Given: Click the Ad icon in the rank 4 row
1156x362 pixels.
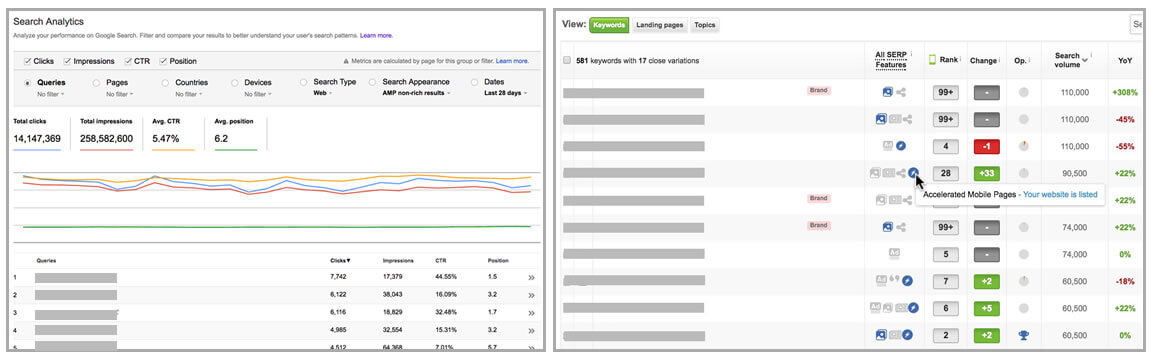Looking at the screenshot, I should [x=889, y=146].
